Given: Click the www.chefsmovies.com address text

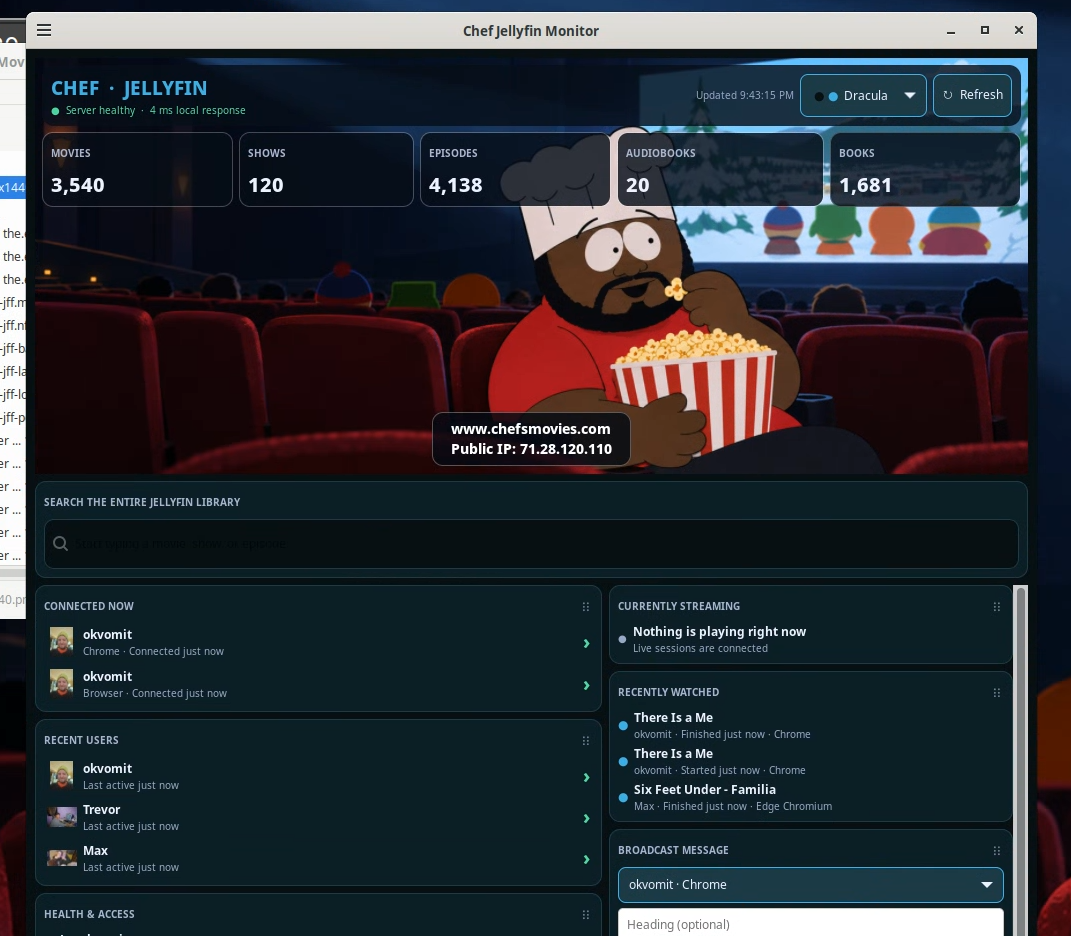Looking at the screenshot, I should coord(531,429).
